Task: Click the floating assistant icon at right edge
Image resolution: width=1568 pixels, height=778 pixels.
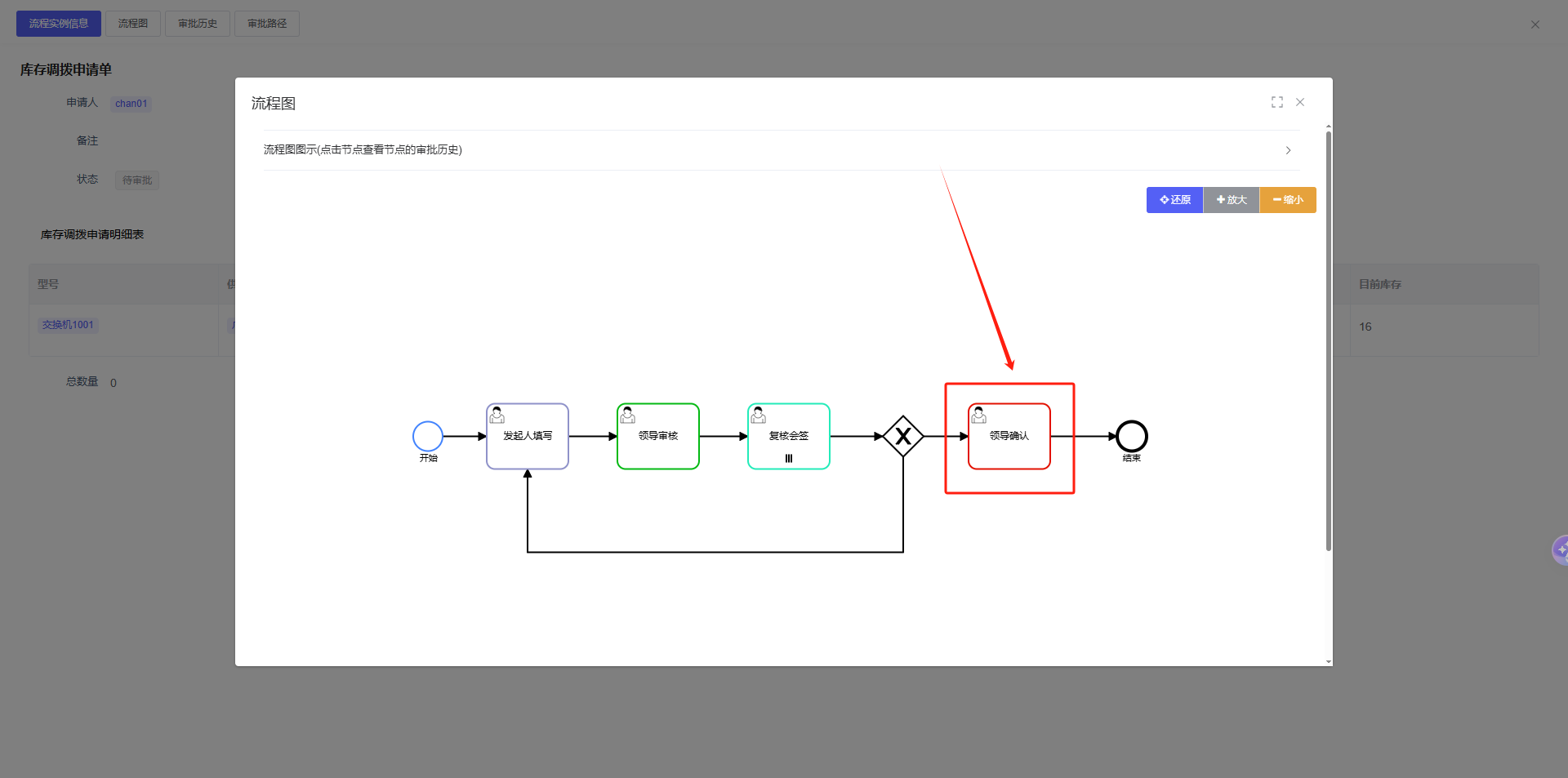Action: 1560,550
